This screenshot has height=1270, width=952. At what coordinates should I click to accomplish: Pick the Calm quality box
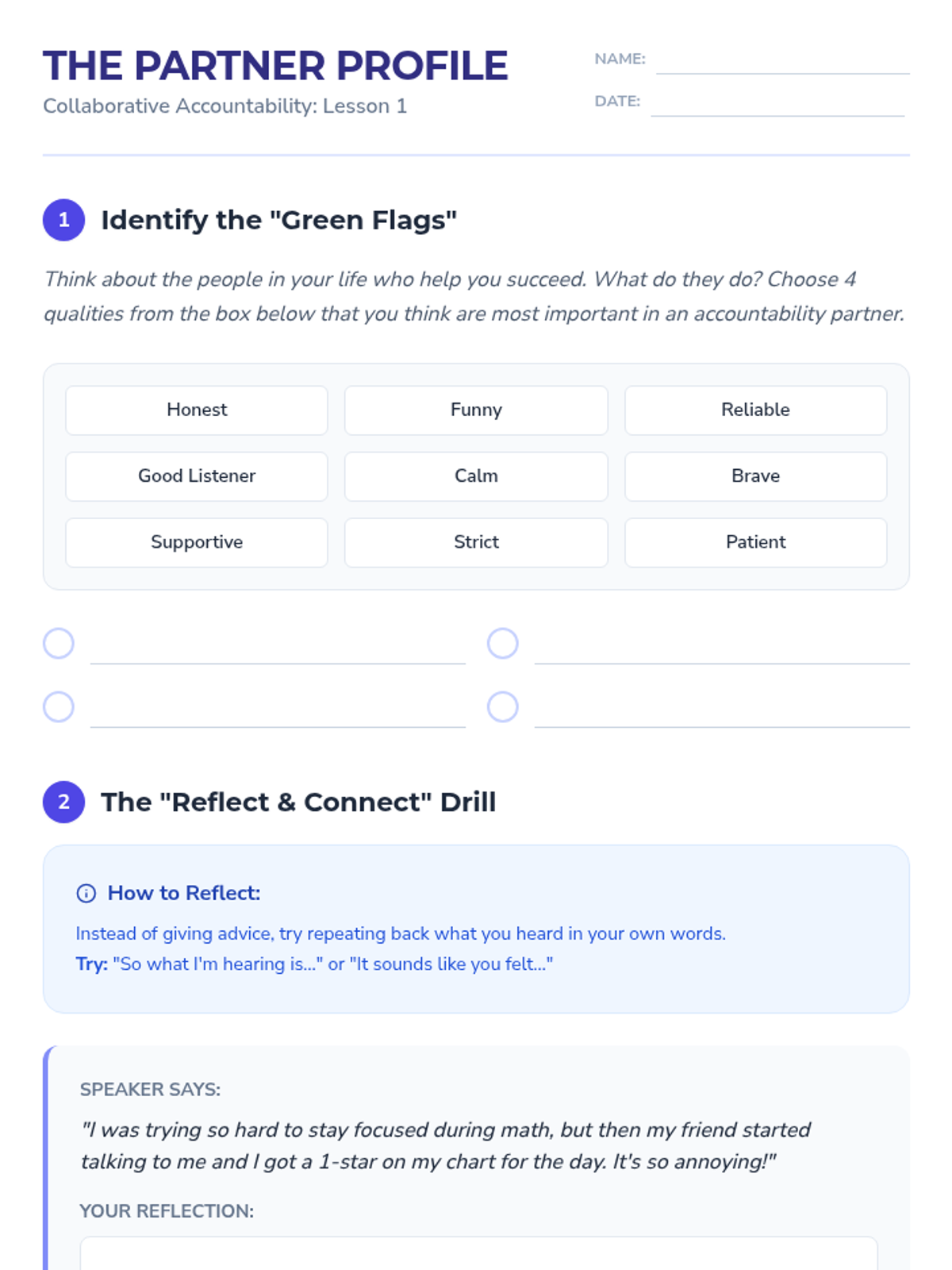[476, 476]
